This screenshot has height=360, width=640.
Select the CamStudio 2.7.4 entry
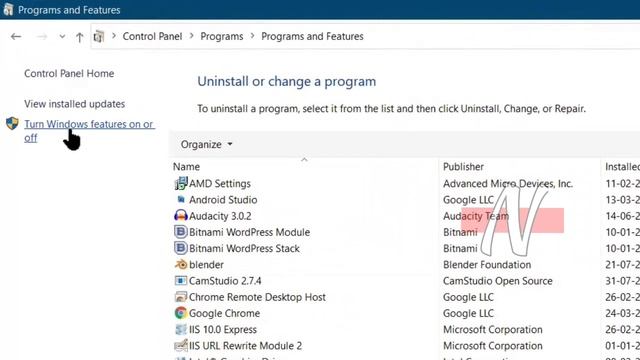pos(225,281)
